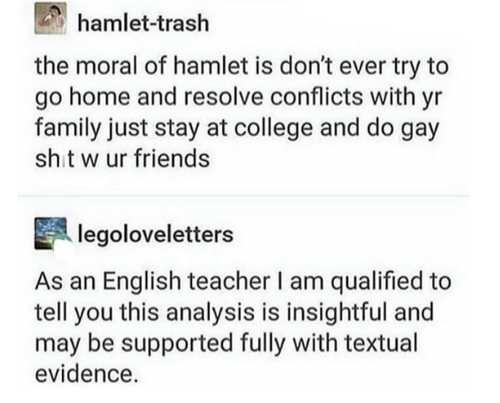Click the word 'qualified' in the reply
This screenshot has width=500, height=403.
377,282
